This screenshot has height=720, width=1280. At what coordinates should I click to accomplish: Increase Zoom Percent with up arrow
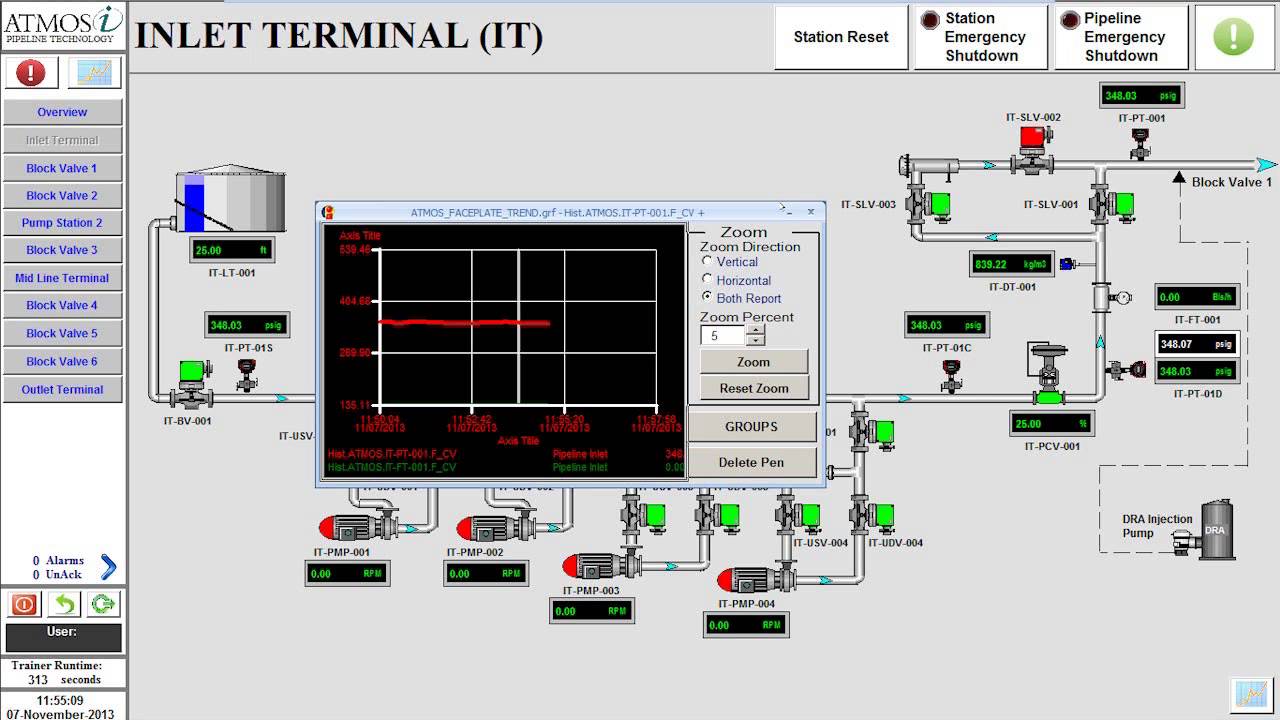(756, 330)
